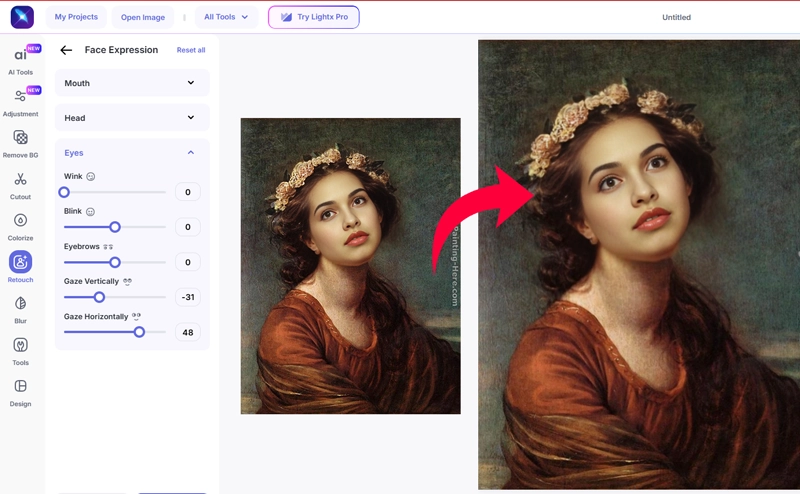Click Try Lightx Pro button
The width and height of the screenshot is (800, 494).
click(x=314, y=17)
